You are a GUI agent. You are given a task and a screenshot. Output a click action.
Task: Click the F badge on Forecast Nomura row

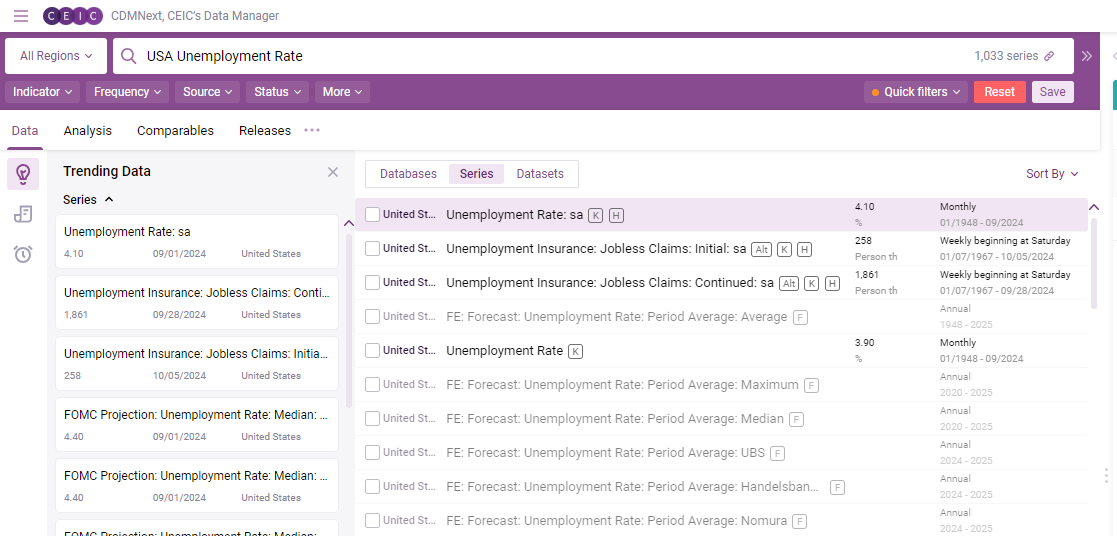coord(800,522)
